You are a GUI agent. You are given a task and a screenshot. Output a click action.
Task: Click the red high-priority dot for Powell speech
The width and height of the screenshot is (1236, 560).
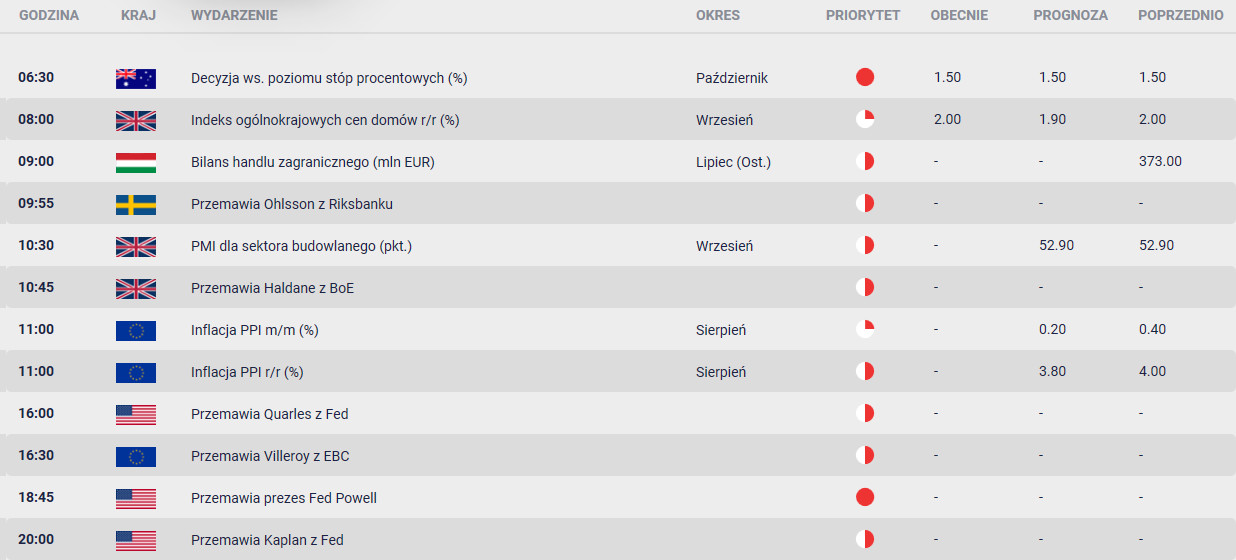[865, 498]
